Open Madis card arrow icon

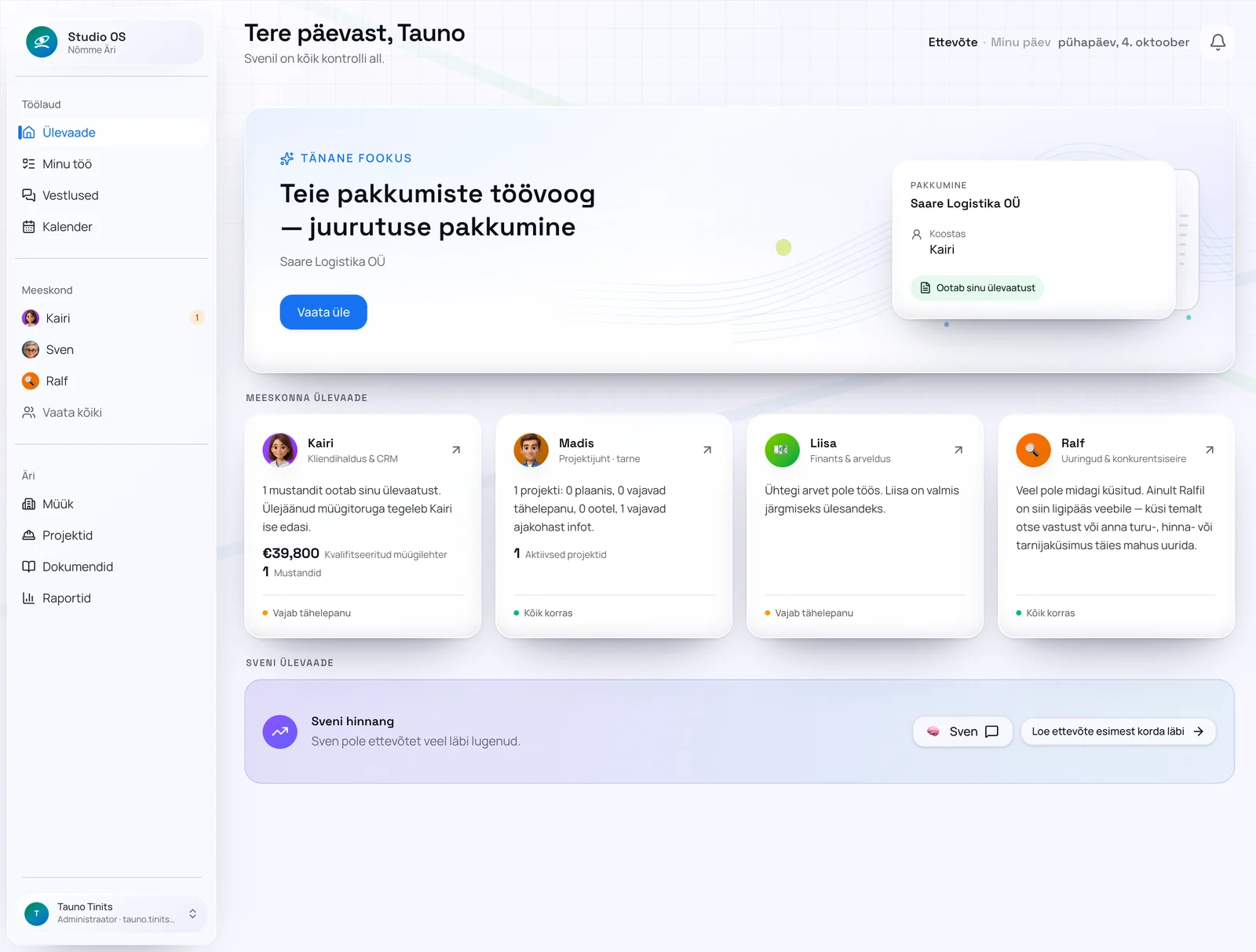(x=707, y=450)
